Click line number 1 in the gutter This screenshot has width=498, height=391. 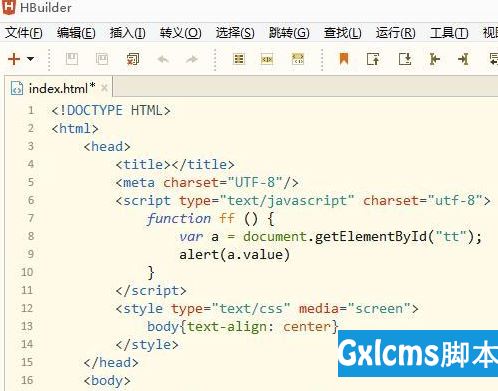pos(31,110)
